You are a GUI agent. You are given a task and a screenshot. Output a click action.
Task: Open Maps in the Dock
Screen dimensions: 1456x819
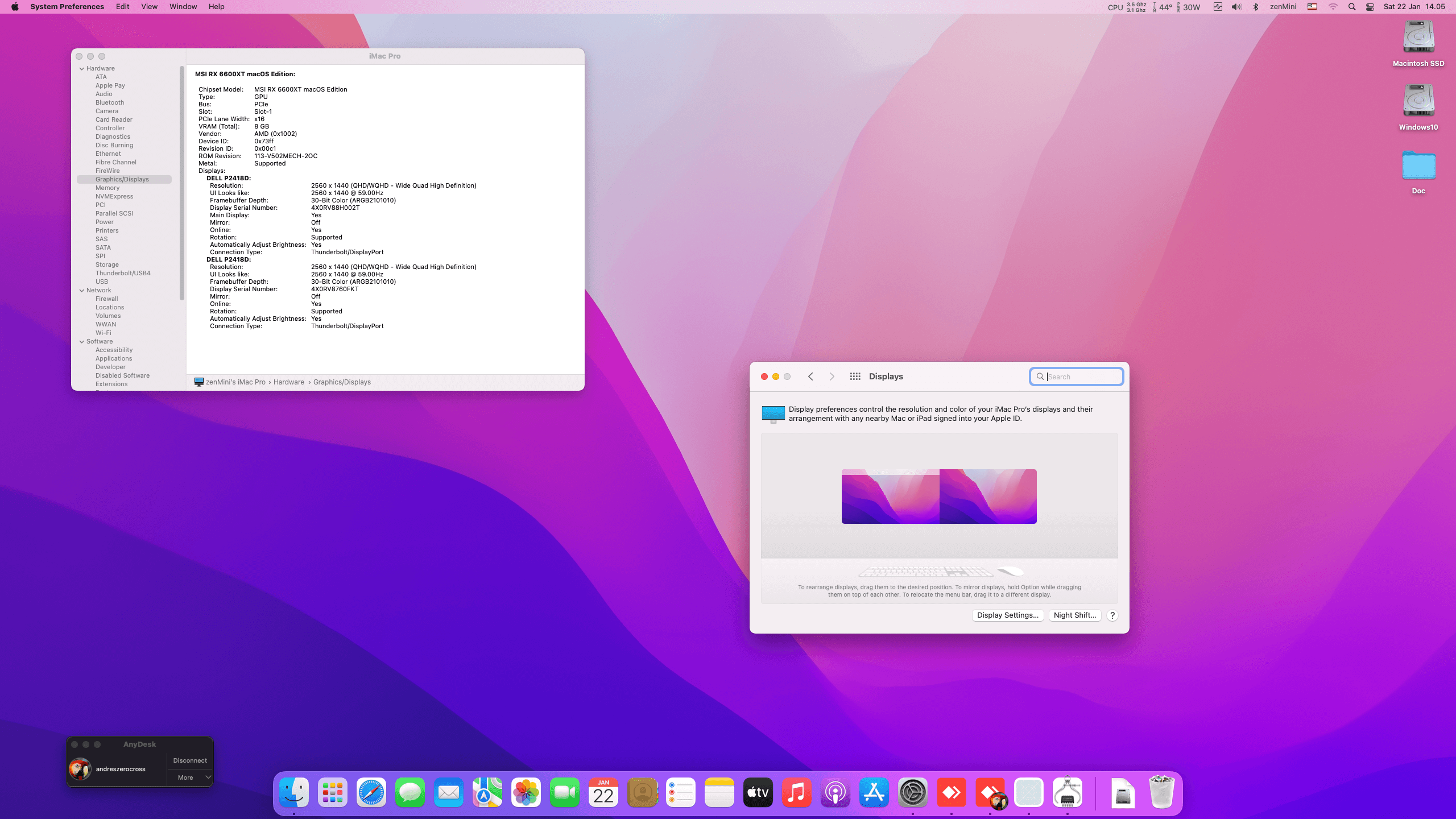[x=487, y=792]
